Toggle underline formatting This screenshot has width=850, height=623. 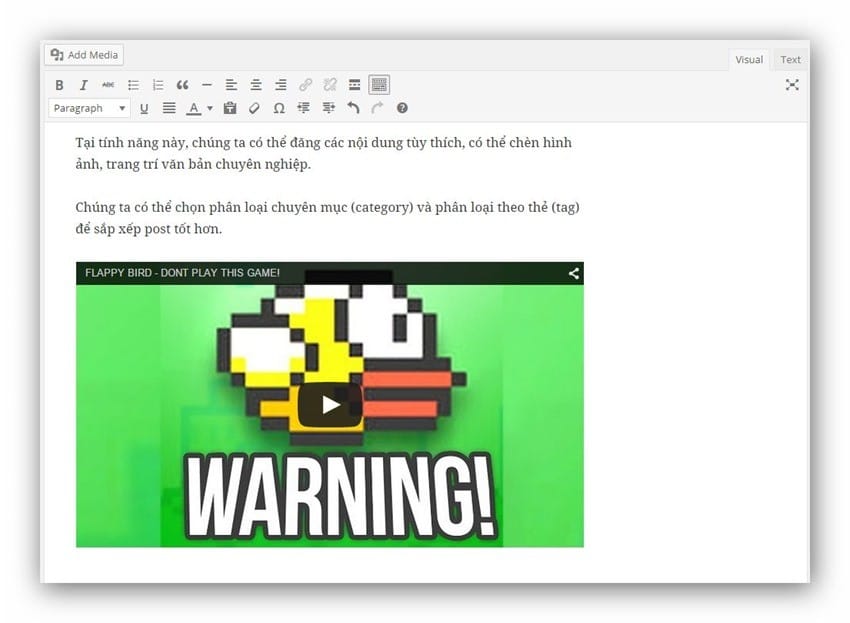tap(144, 108)
